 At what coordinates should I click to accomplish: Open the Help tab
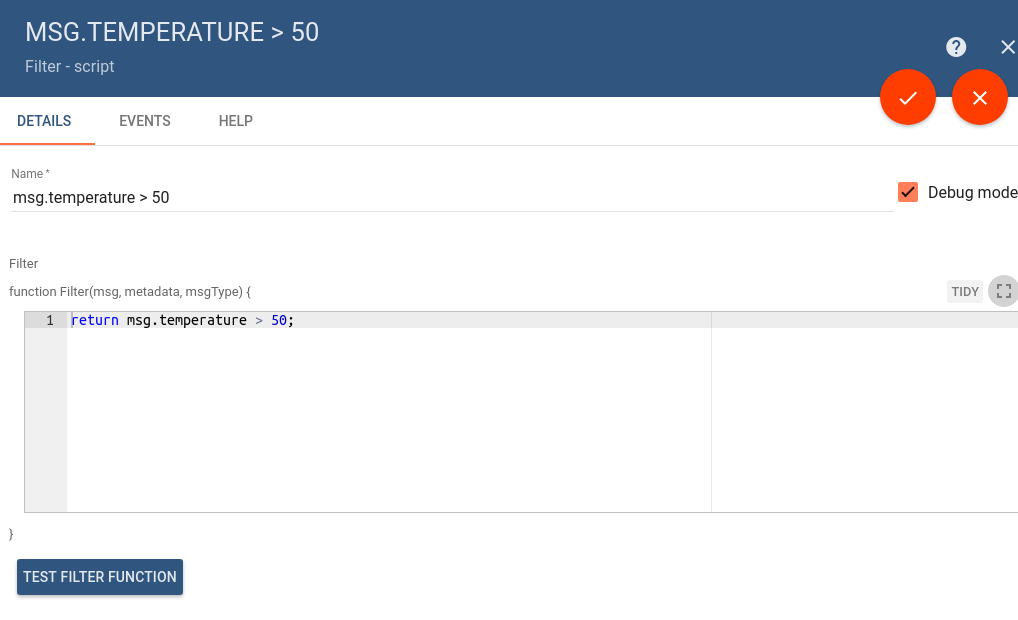click(x=236, y=121)
